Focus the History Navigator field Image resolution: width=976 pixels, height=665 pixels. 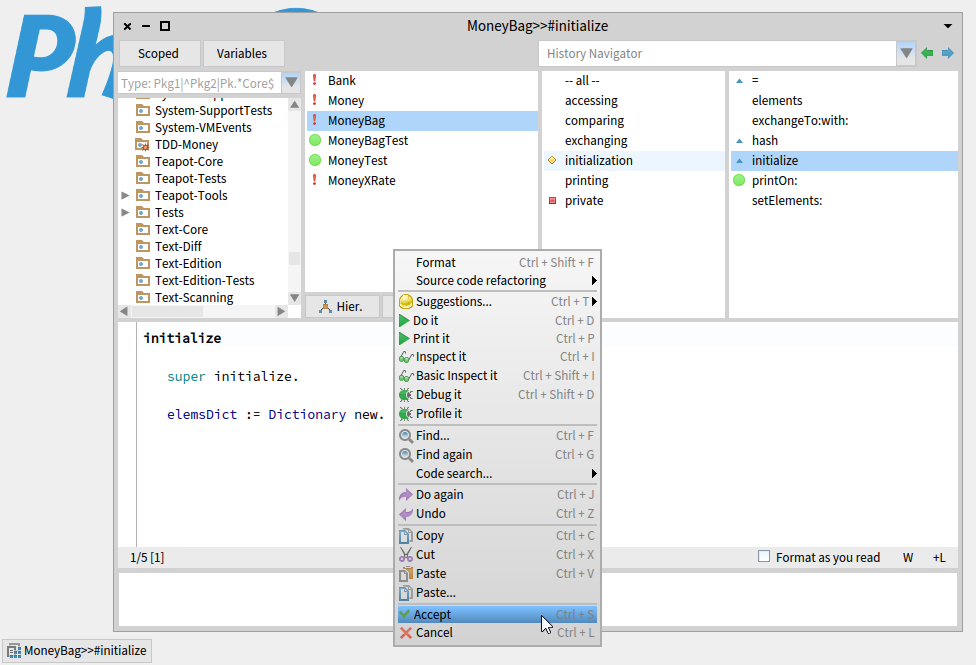coord(717,54)
